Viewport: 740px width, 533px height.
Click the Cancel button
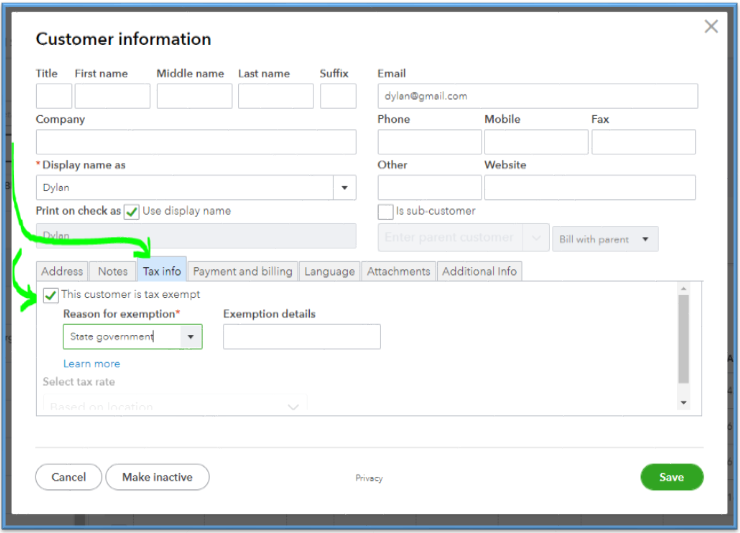coord(68,477)
